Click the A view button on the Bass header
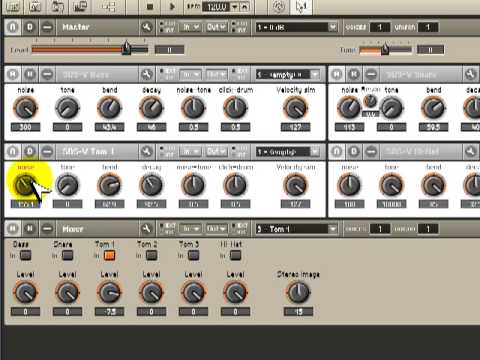Viewport: 480px width, 360px height. [13, 74]
